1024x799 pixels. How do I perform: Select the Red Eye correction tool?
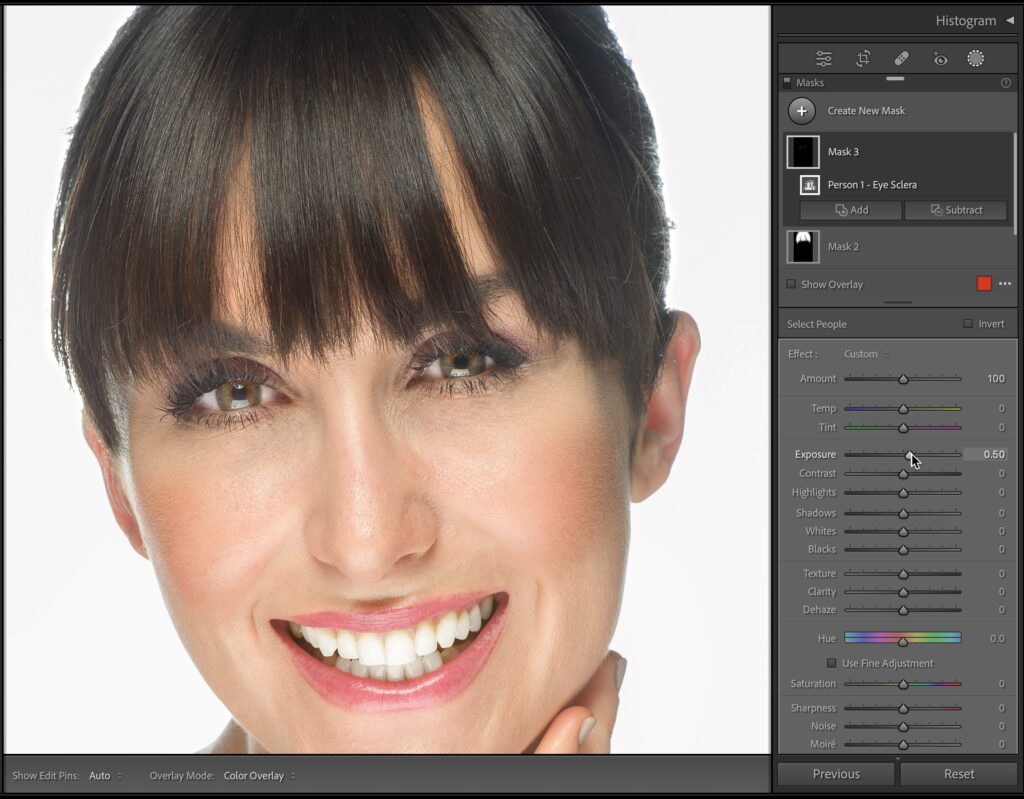[x=939, y=59]
